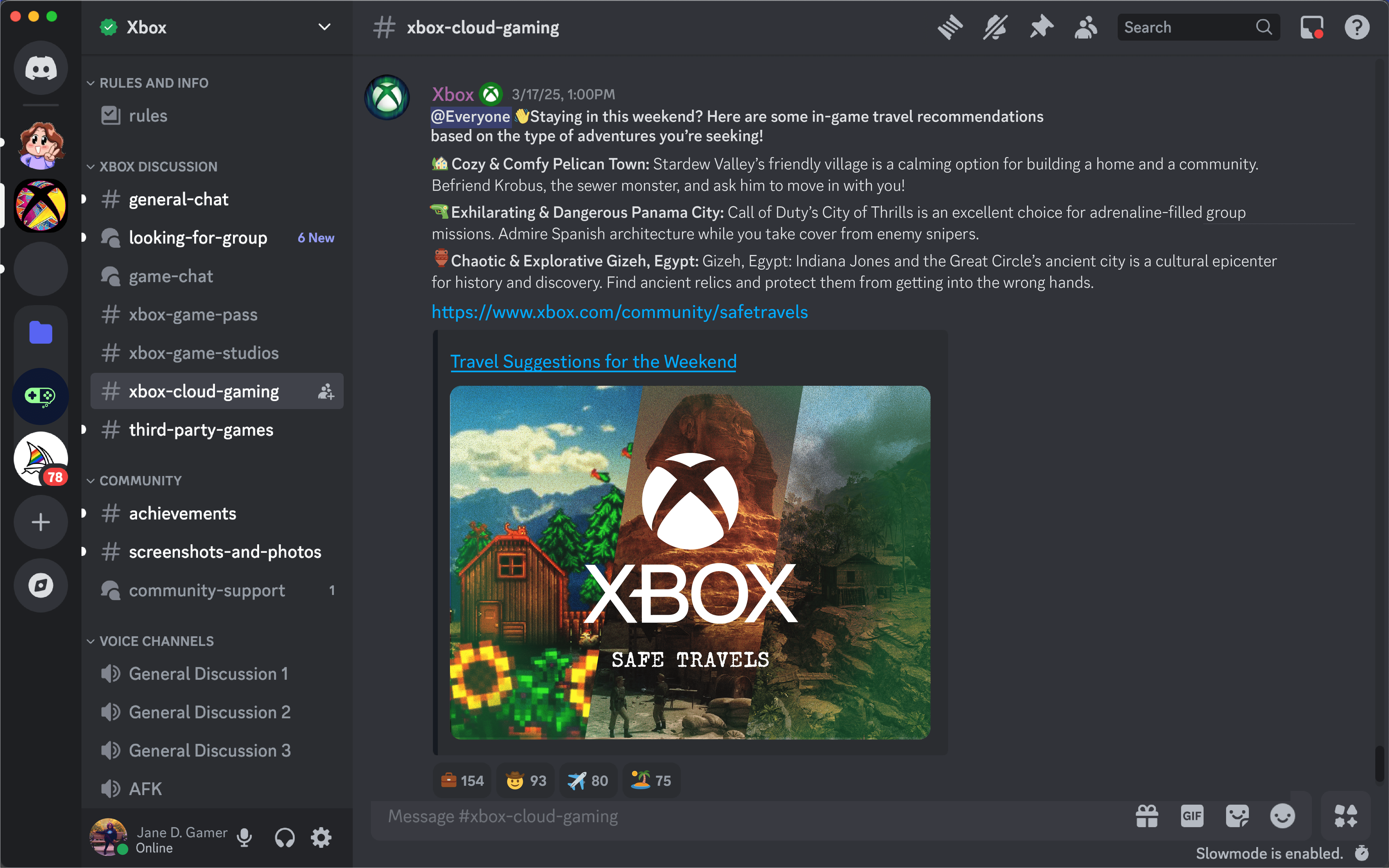1389x868 pixels.
Task: Open the sticker picker
Action: pyautogui.click(x=1237, y=816)
